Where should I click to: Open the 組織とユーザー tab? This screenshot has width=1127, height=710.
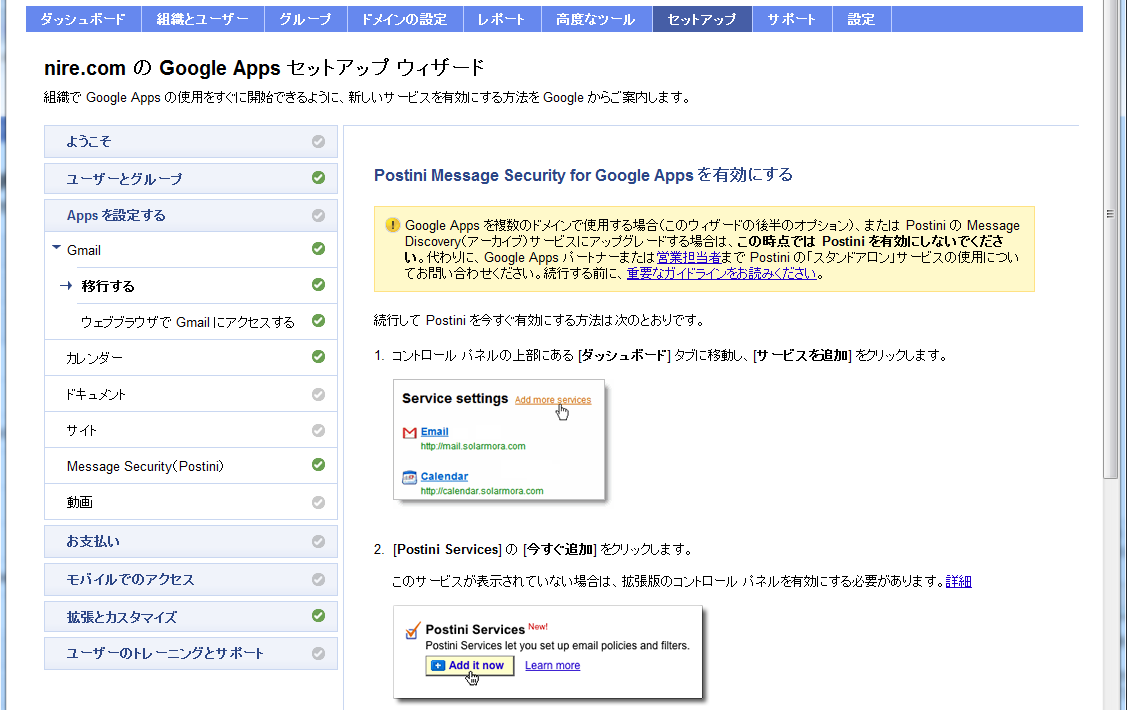[x=203, y=19]
